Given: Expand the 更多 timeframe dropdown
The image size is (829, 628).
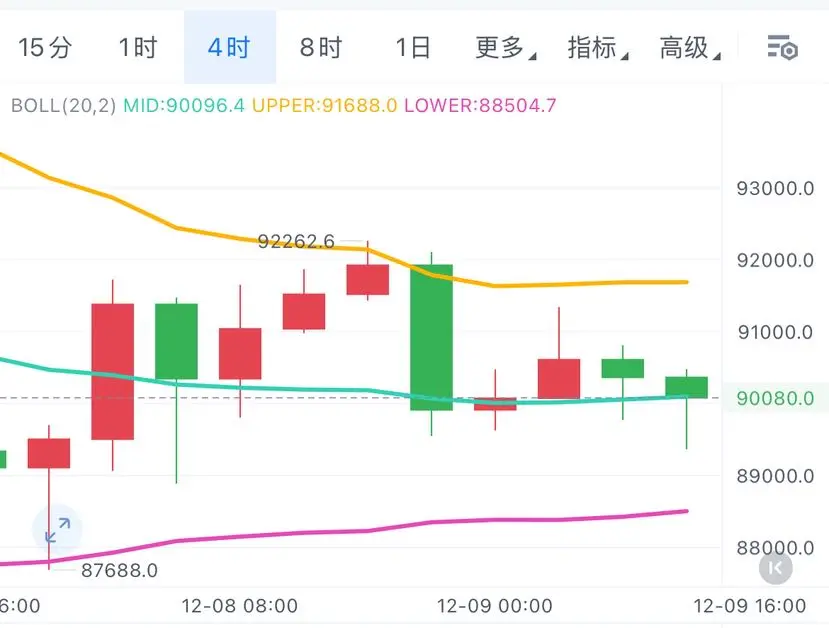Looking at the screenshot, I should [505, 48].
